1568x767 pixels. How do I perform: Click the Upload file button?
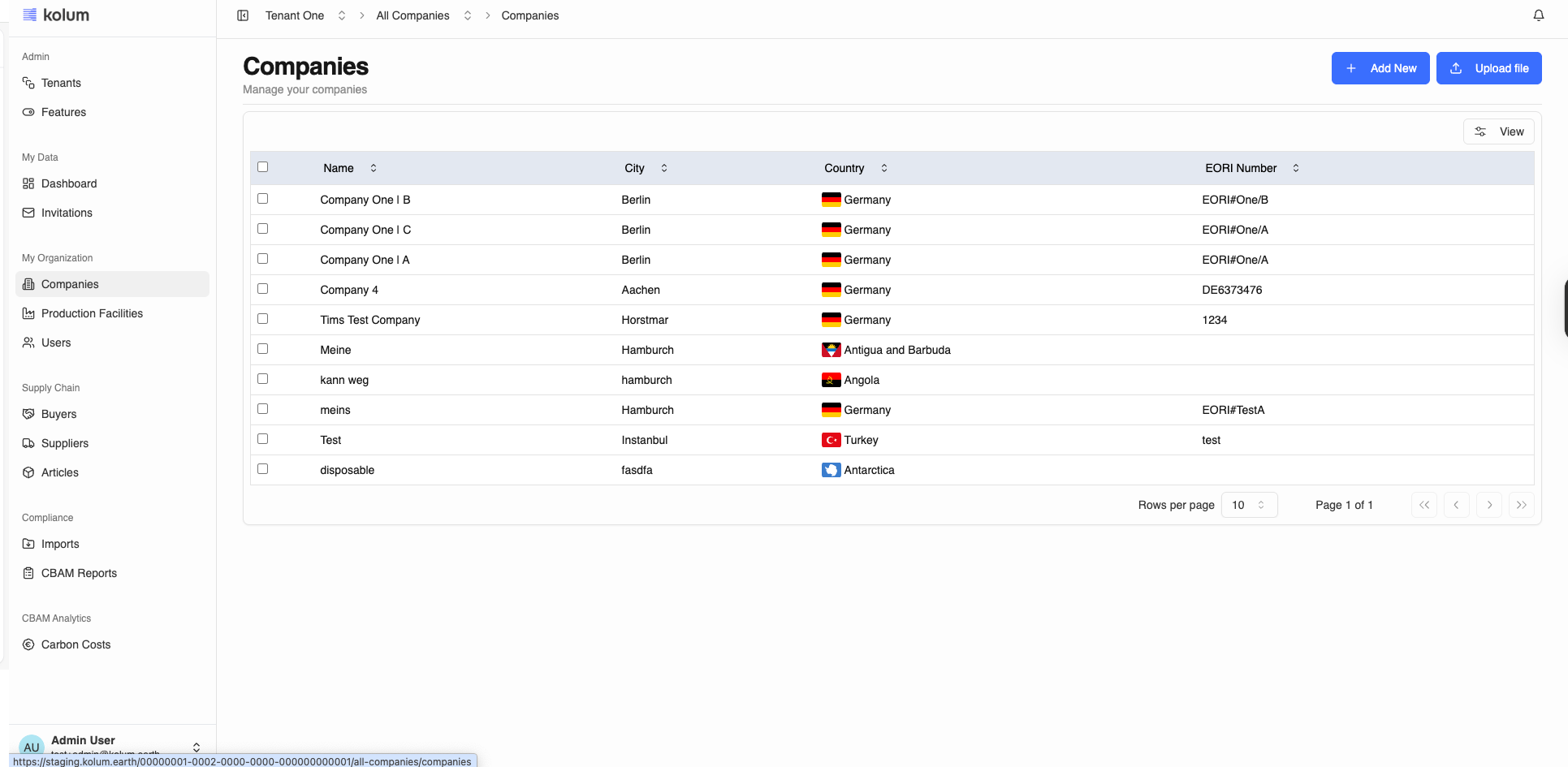click(x=1488, y=68)
